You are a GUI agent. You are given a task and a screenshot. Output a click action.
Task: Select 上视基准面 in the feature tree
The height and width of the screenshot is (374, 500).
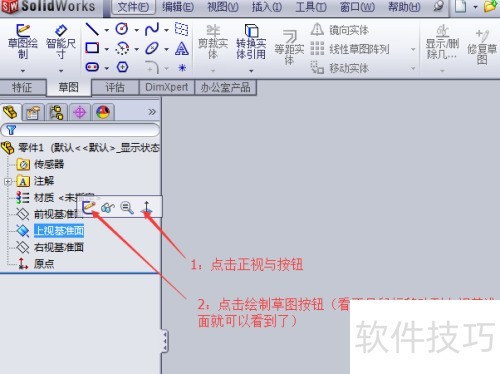pyautogui.click(x=58, y=231)
